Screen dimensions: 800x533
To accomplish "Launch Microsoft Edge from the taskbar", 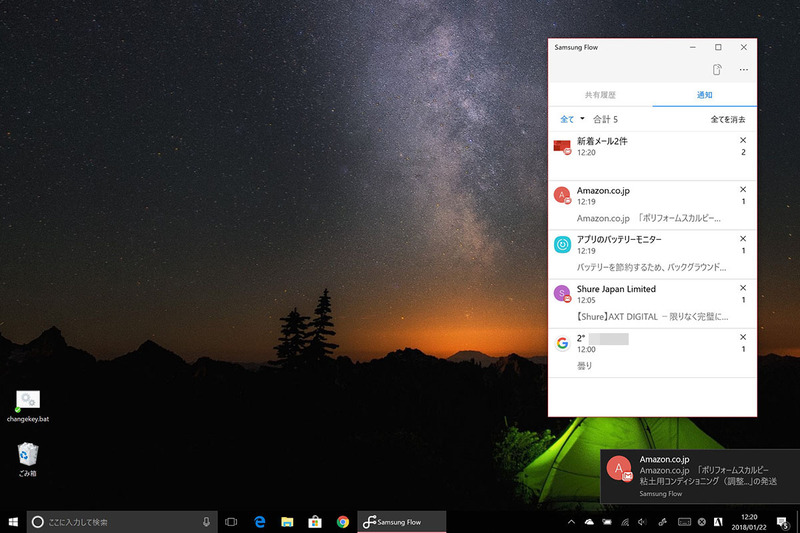I will pyautogui.click(x=260, y=522).
